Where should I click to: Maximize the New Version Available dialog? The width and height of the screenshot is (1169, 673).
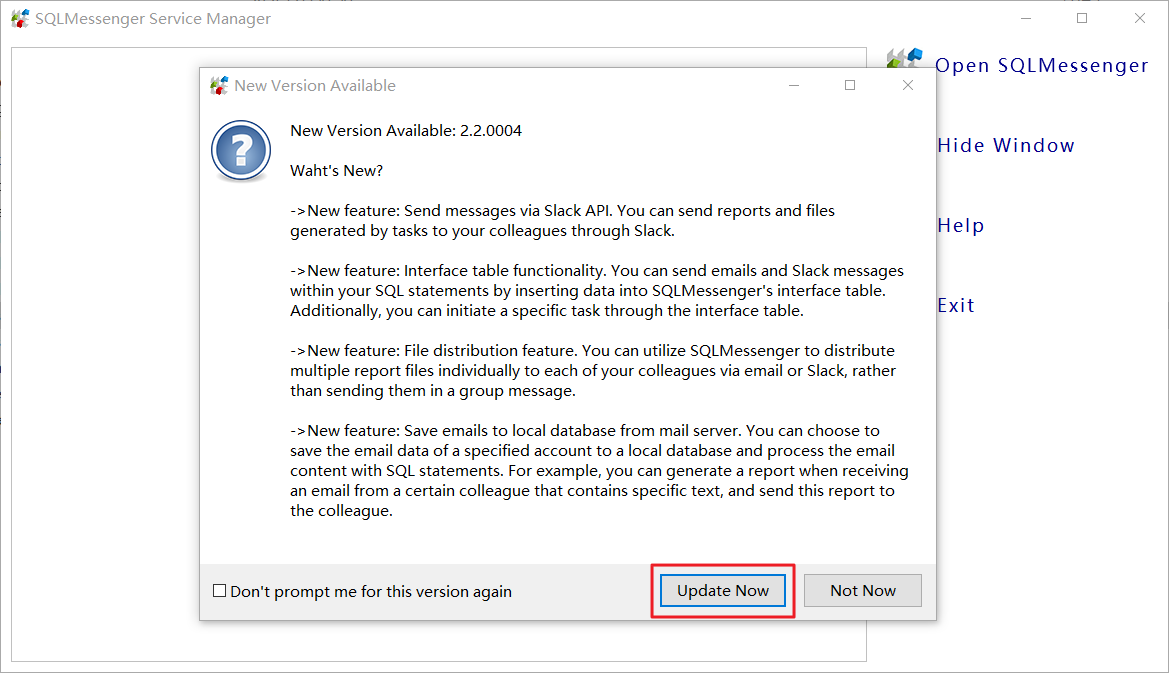click(x=850, y=86)
